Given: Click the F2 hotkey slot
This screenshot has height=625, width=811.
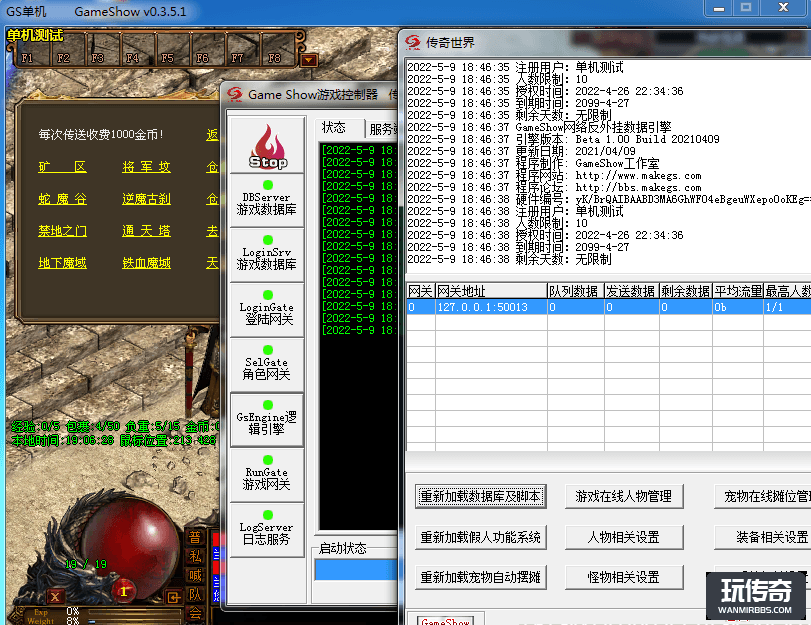Looking at the screenshot, I should [x=67, y=50].
